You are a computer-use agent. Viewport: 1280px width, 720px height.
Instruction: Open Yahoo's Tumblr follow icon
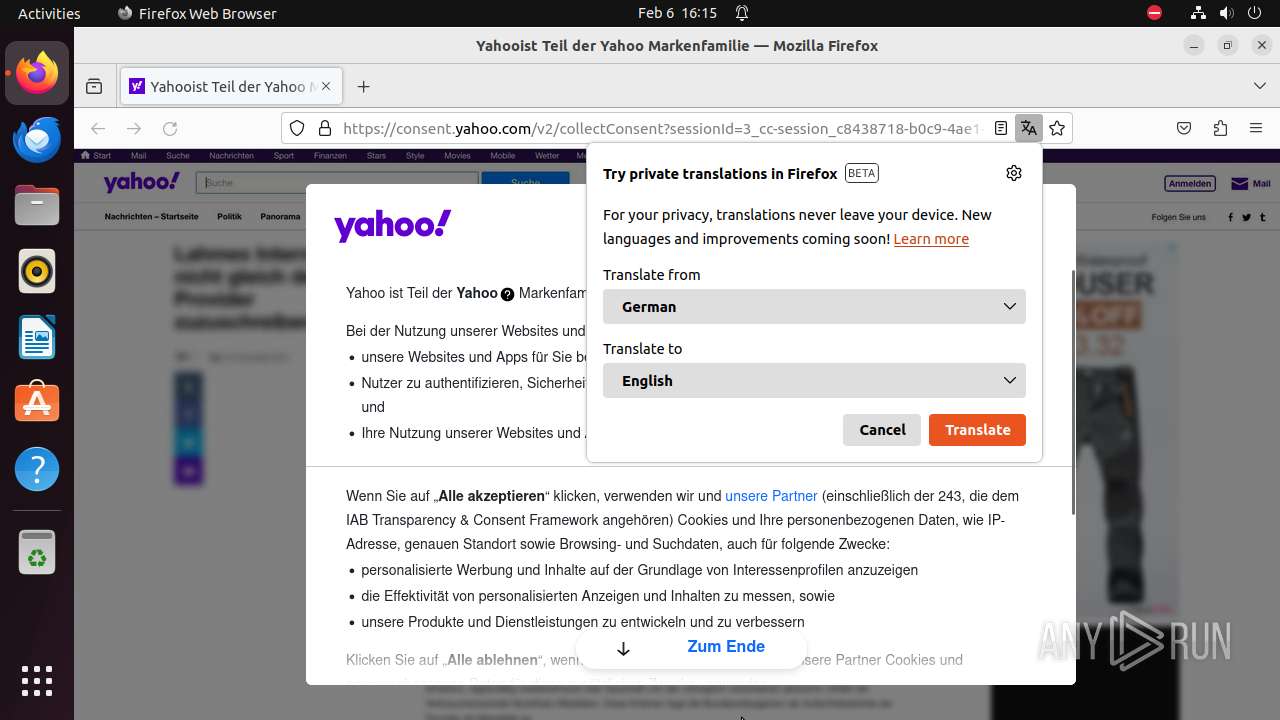pos(1263,217)
